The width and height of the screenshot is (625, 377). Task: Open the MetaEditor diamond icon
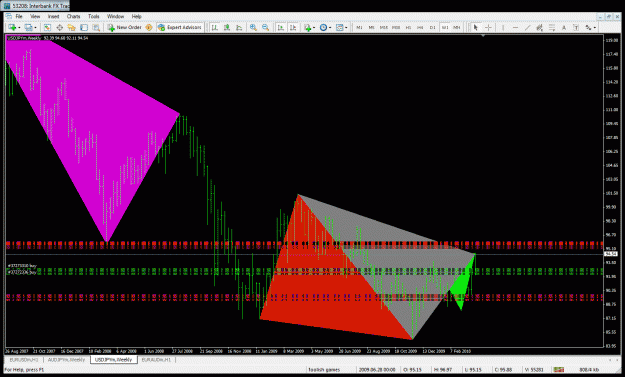pyautogui.click(x=149, y=27)
